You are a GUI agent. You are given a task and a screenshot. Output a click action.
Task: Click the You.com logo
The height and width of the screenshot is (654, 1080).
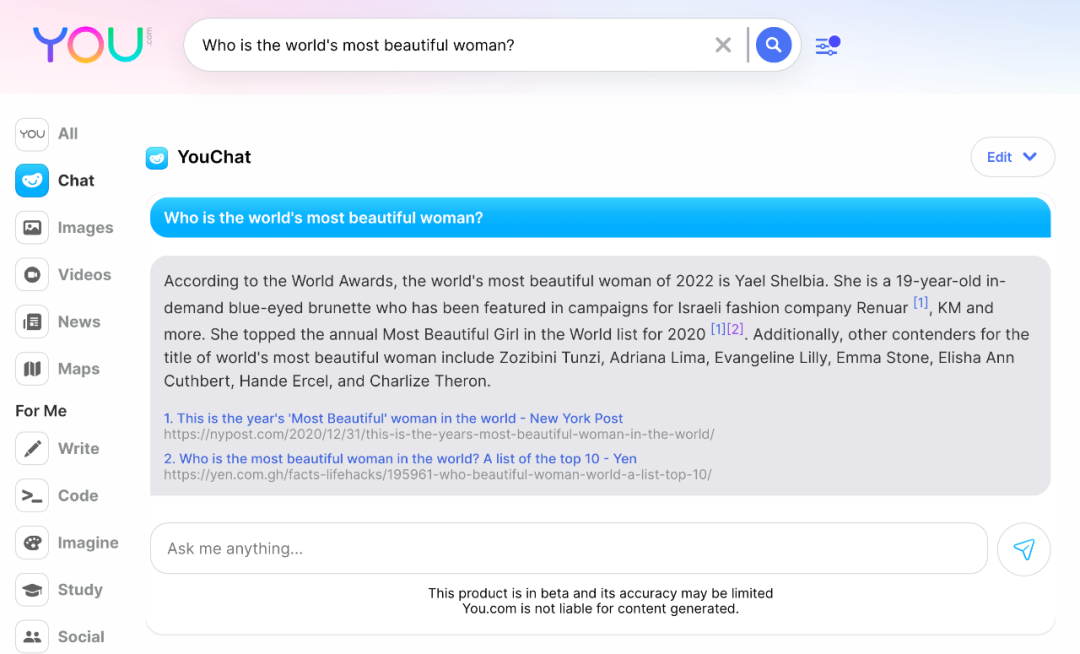[92, 45]
